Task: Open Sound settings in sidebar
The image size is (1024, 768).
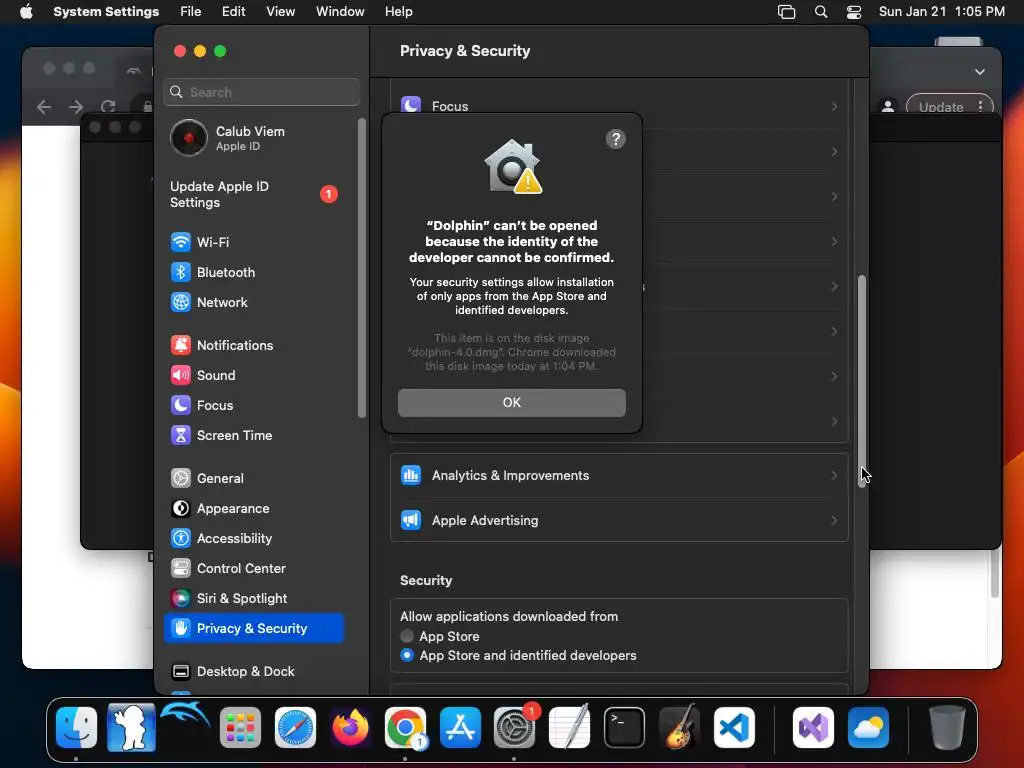Action: click(x=253, y=376)
